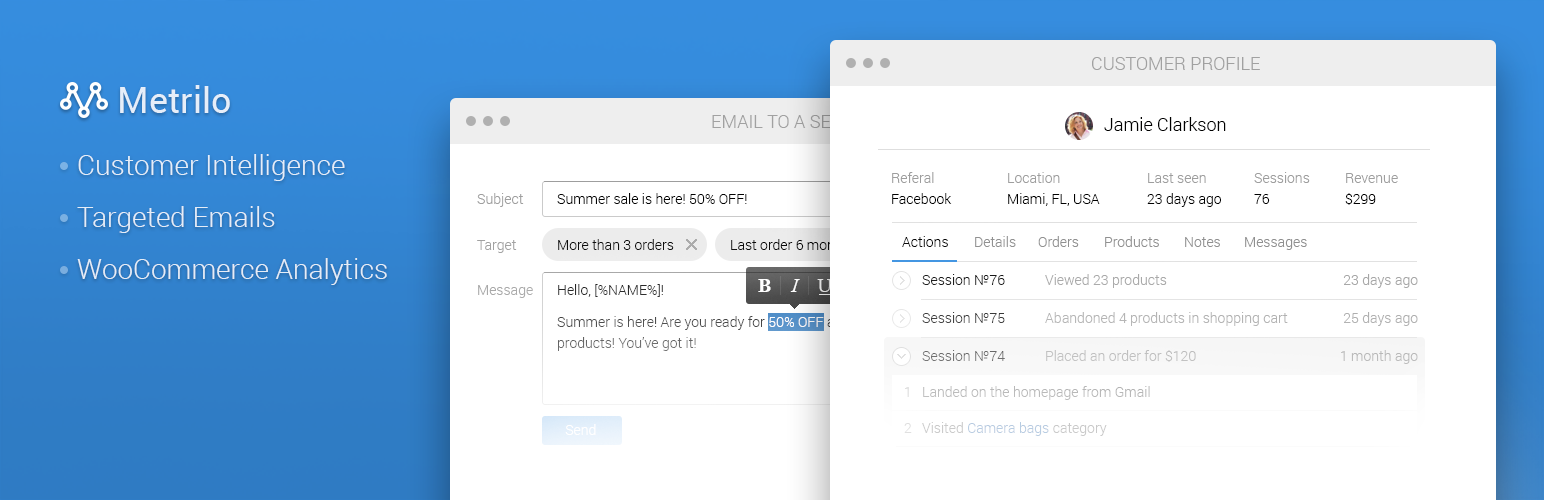Click 'Placed an order for $120' entry

[x=1120, y=356]
